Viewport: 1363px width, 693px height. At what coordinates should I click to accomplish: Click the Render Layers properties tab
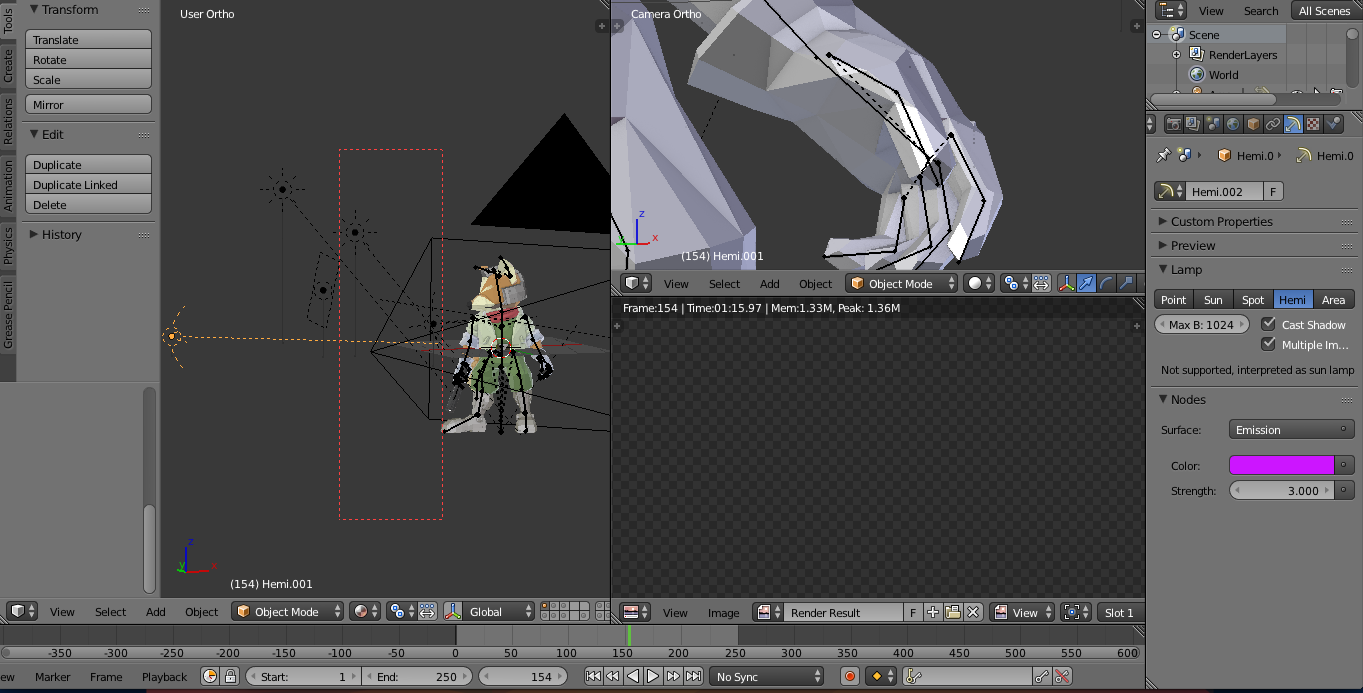tap(1192, 122)
